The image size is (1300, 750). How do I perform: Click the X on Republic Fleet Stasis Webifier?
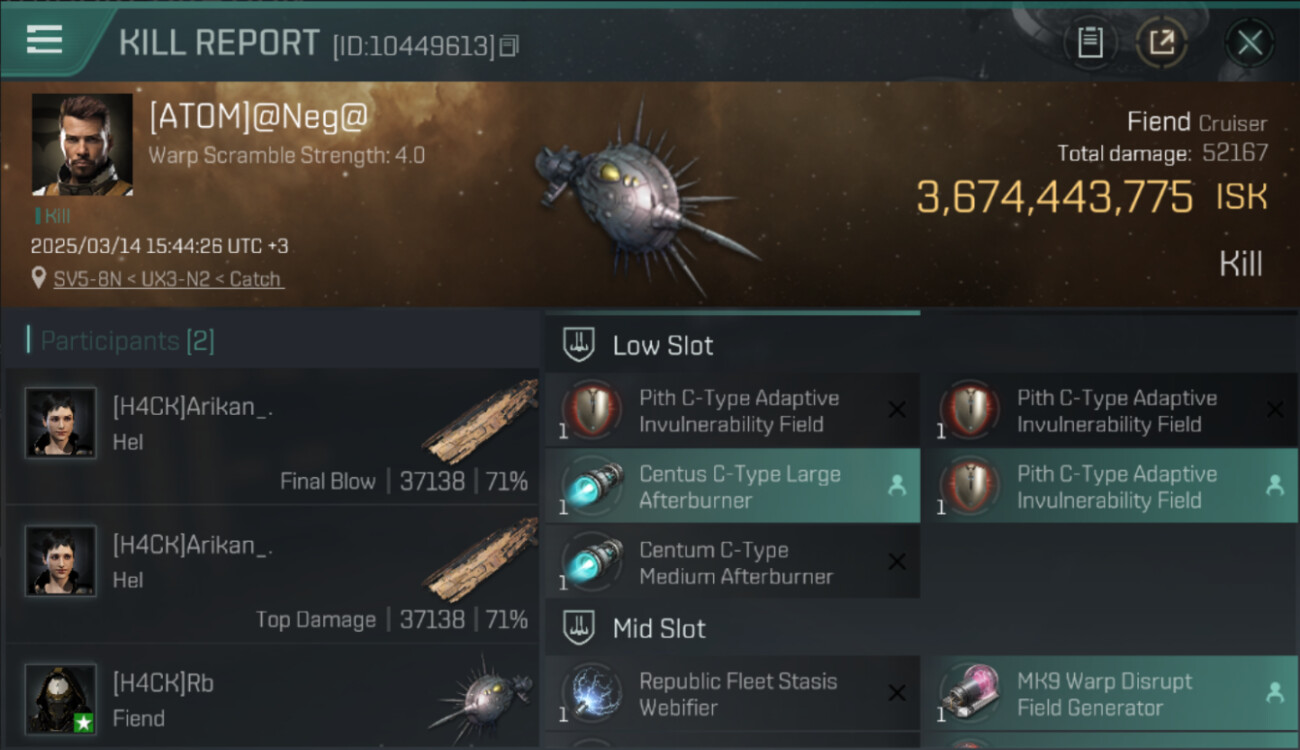pyautogui.click(x=897, y=693)
